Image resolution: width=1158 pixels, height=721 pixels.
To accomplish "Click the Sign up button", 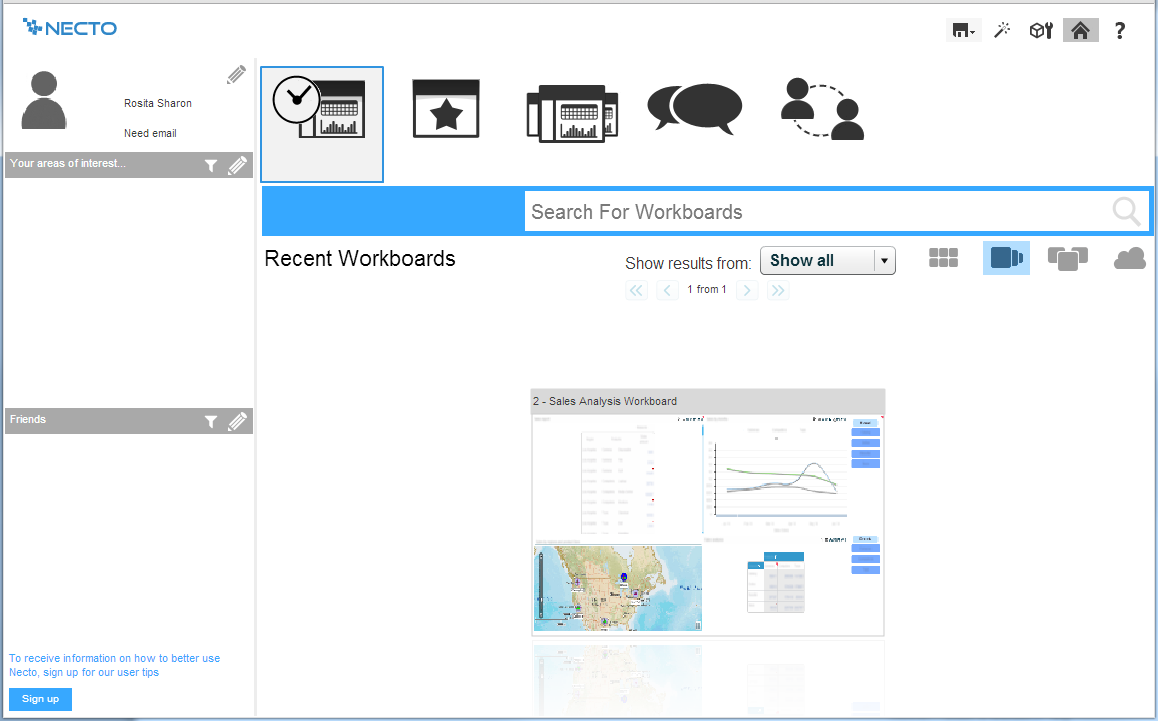I will pos(40,699).
